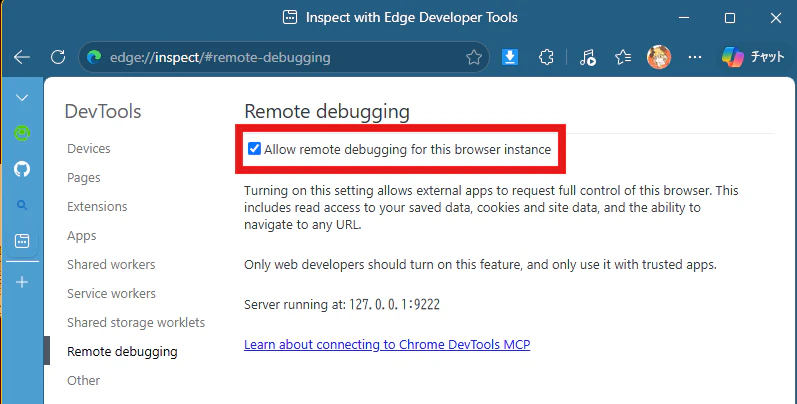This screenshot has height=404, width=797.
Task: Open the Extensions puzzle icon
Action: (546, 57)
